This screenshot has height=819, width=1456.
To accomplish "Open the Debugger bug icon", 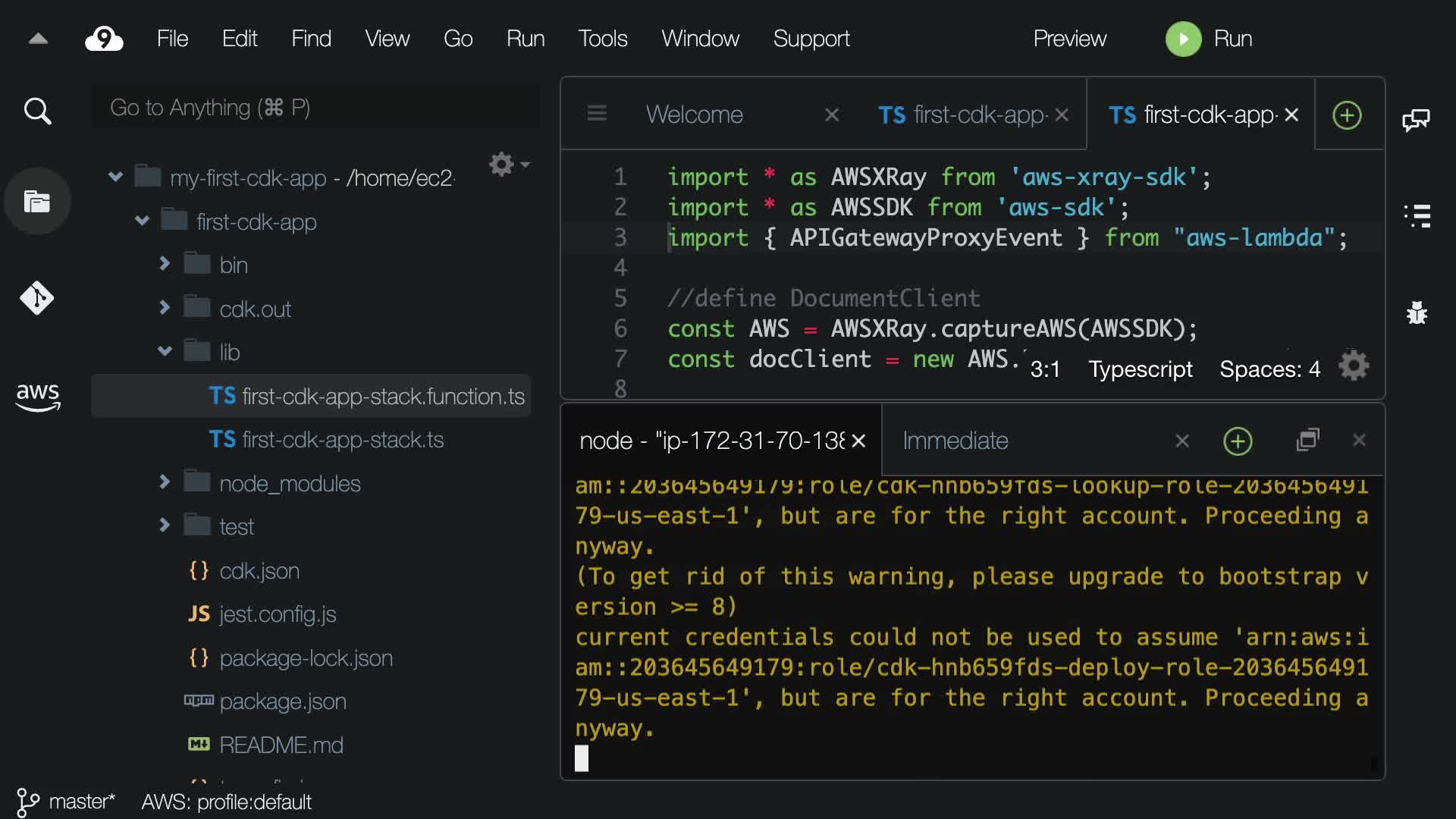I will [1416, 312].
